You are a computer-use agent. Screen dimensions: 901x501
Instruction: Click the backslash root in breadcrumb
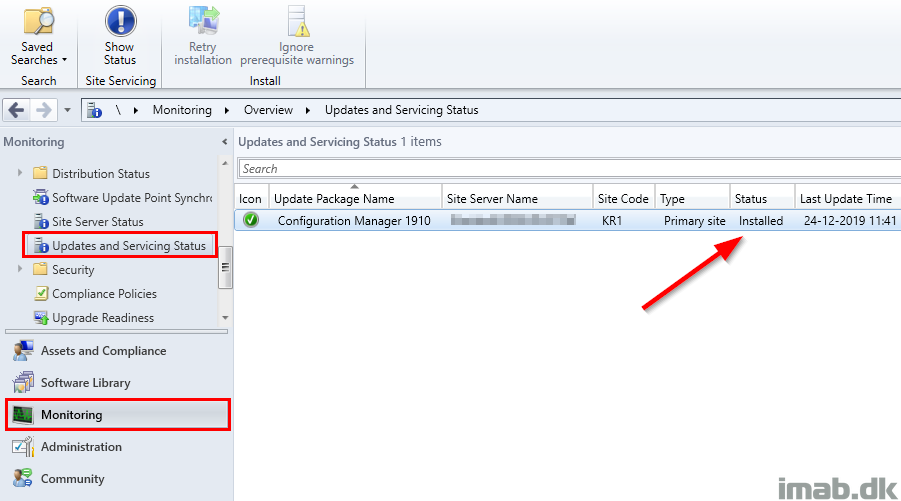(x=118, y=110)
